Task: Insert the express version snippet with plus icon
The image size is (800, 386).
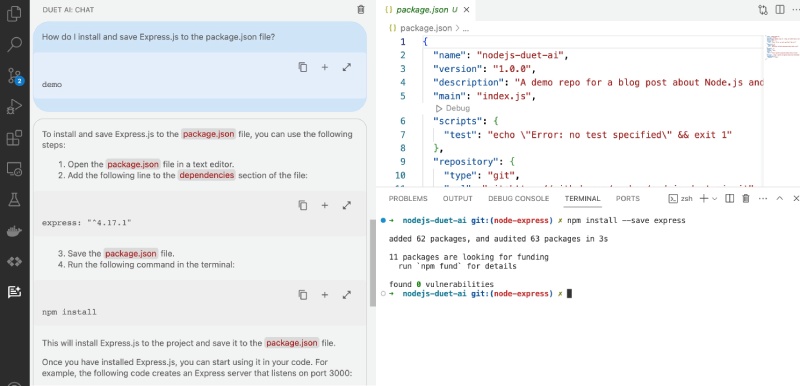Action: [324, 205]
